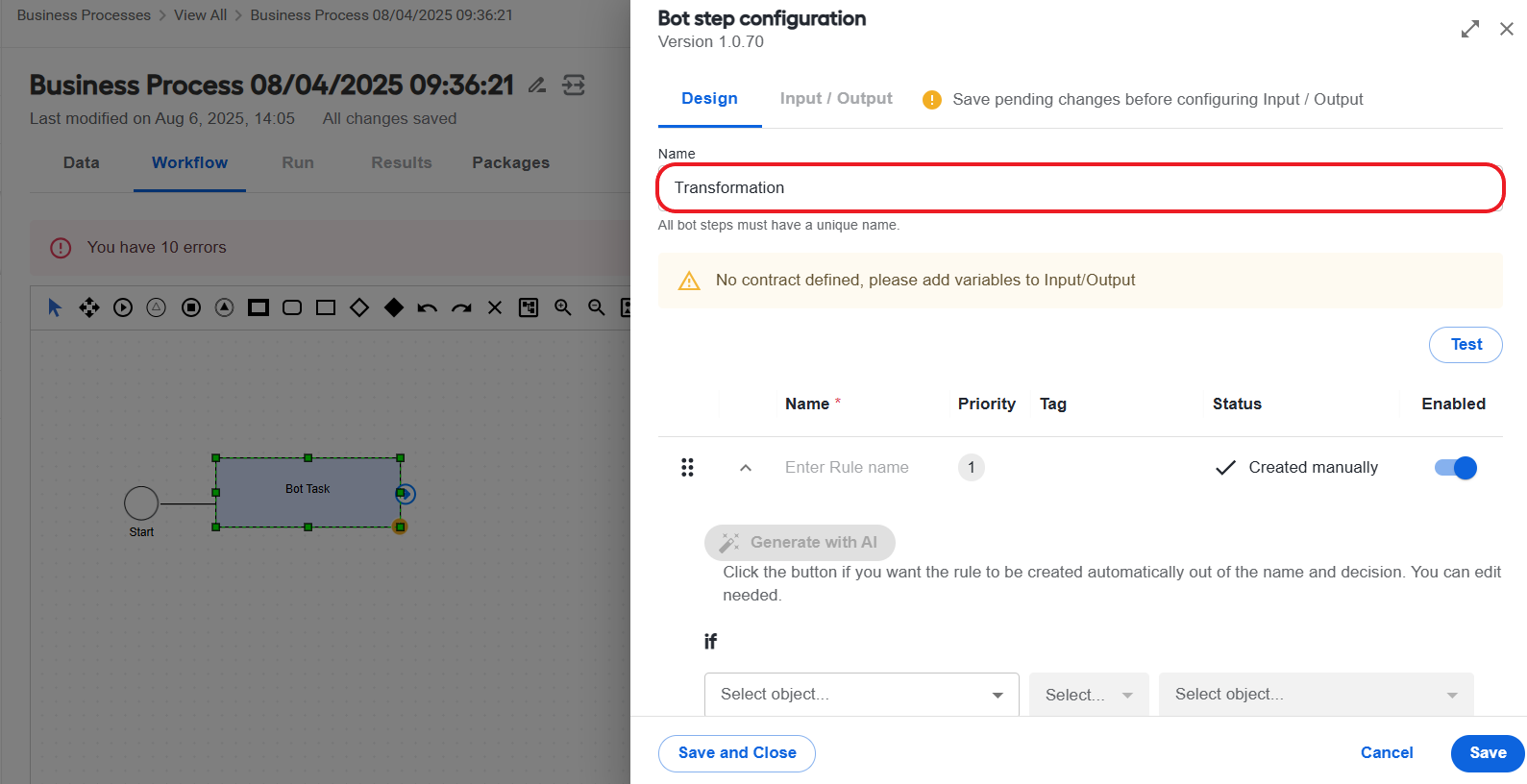The image size is (1527, 784).
Task: Select the pointer arrow tool
Action: click(55, 307)
